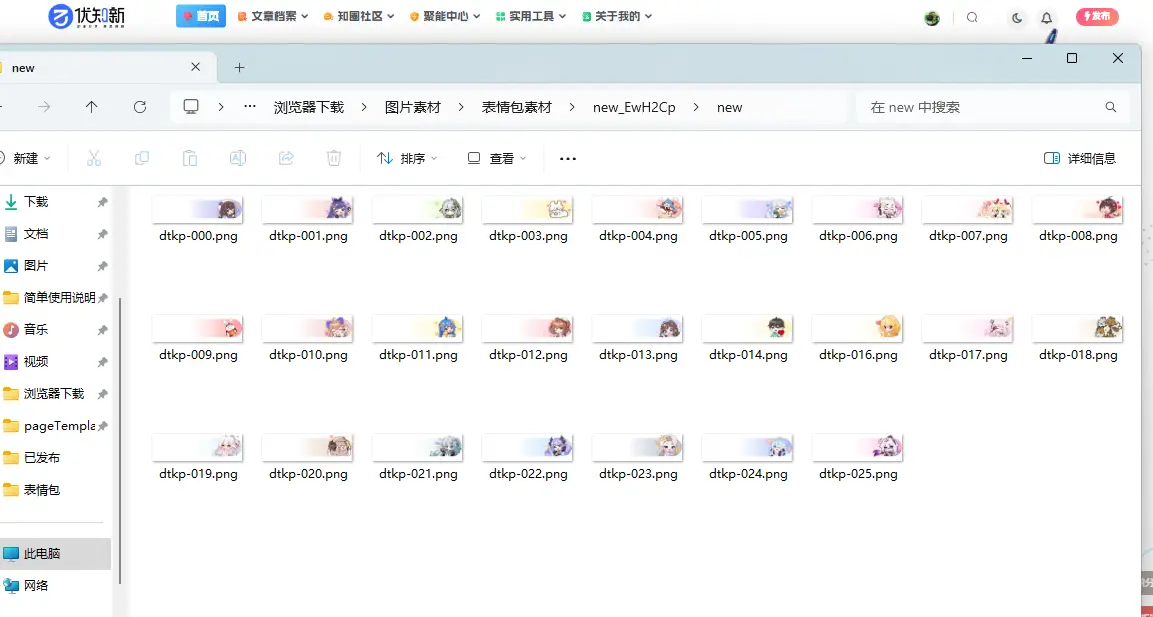1153x617 pixels.
Task: Expand the 实用工具 menu
Action: pos(531,16)
